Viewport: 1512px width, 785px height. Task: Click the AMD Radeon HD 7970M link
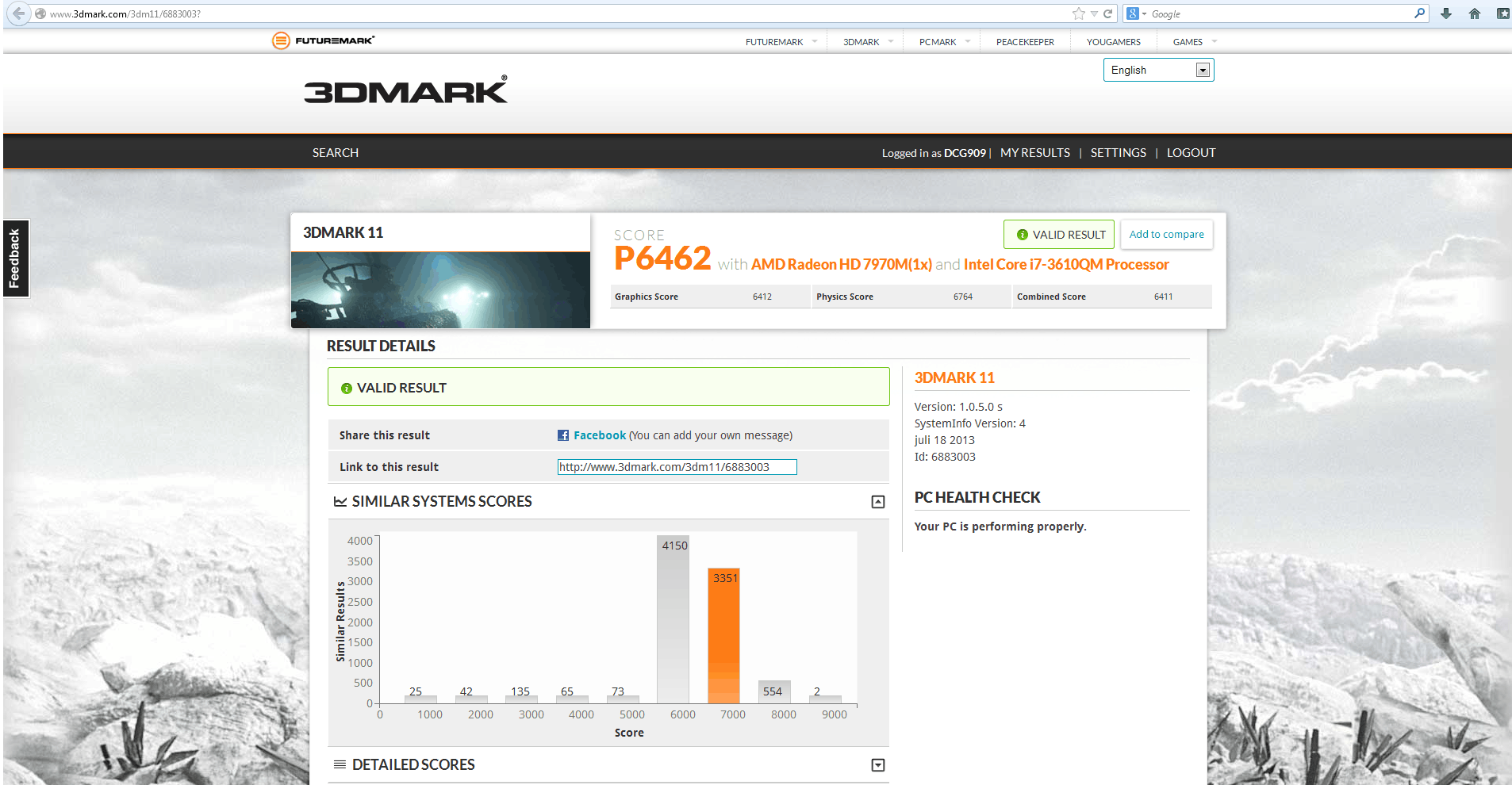click(841, 264)
